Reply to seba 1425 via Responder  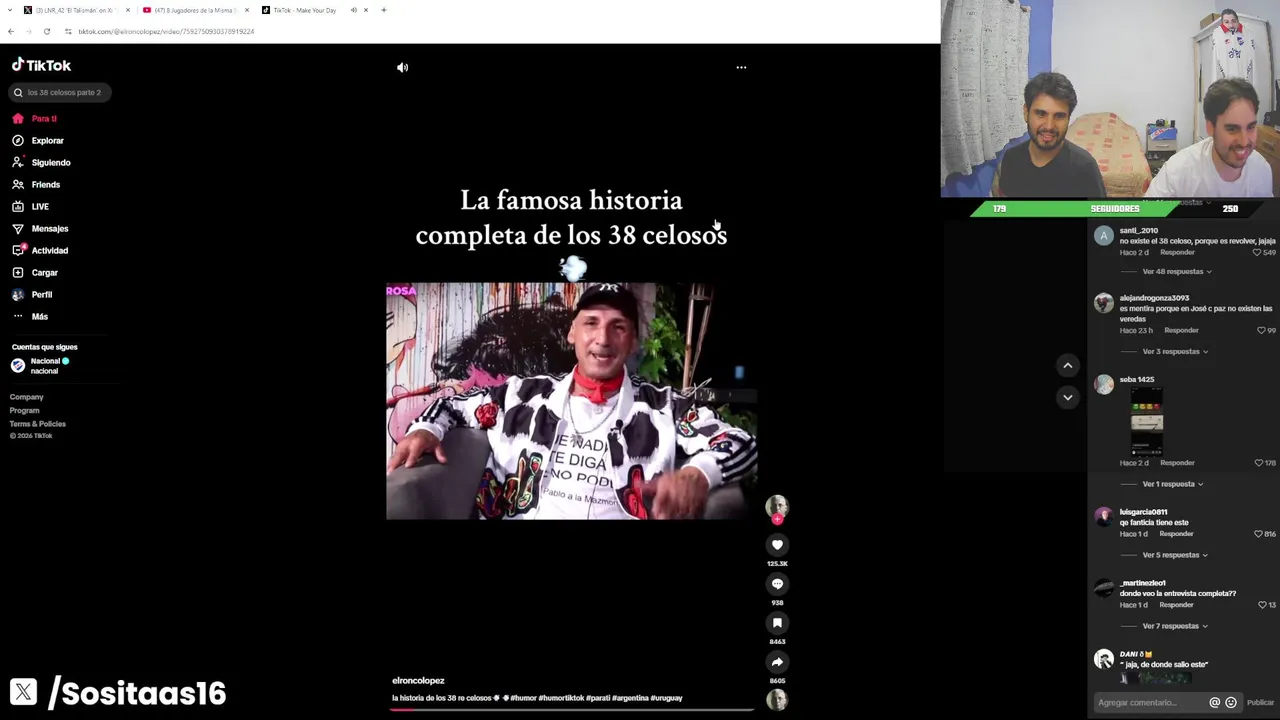(1177, 463)
